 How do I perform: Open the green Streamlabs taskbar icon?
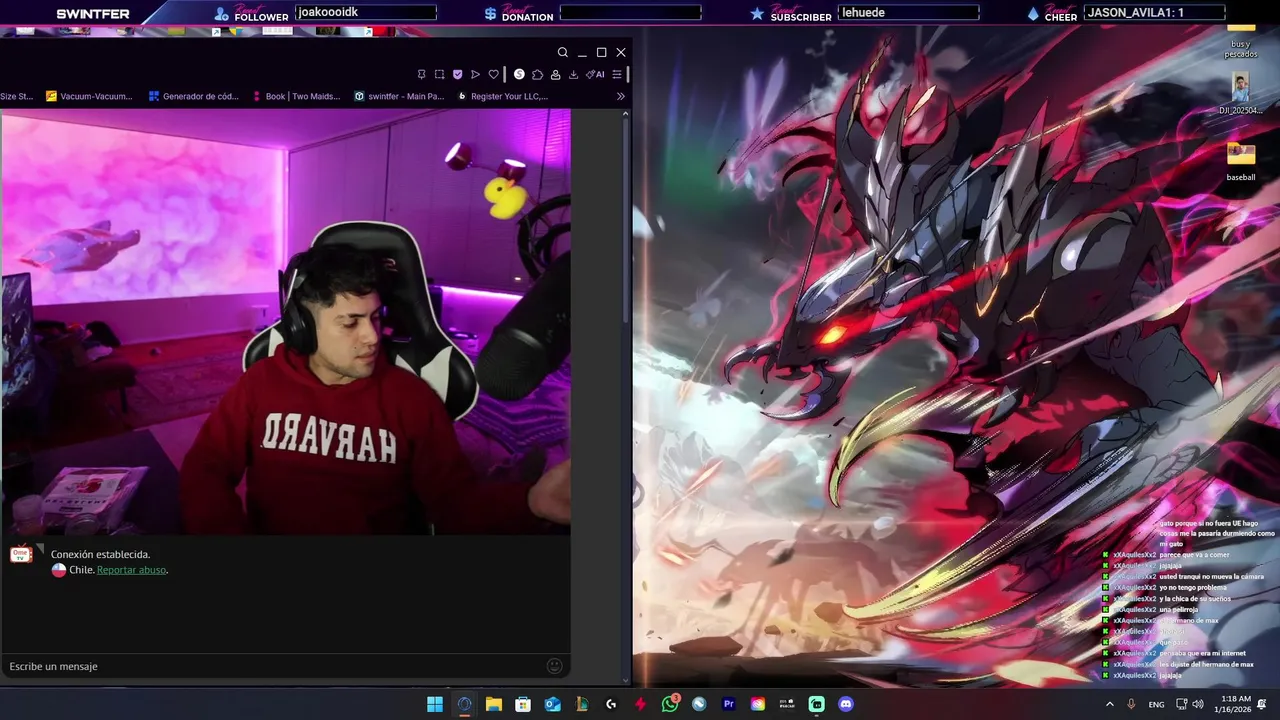[816, 704]
